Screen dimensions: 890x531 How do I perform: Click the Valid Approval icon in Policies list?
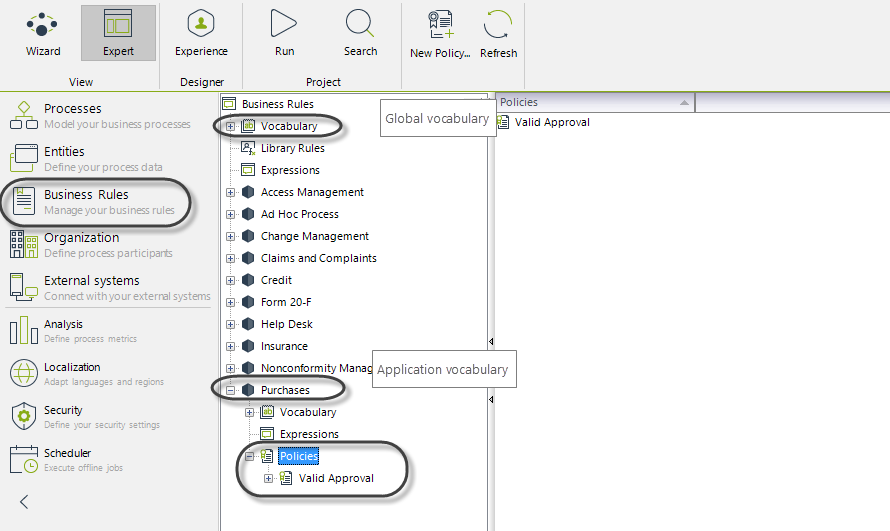[503, 122]
